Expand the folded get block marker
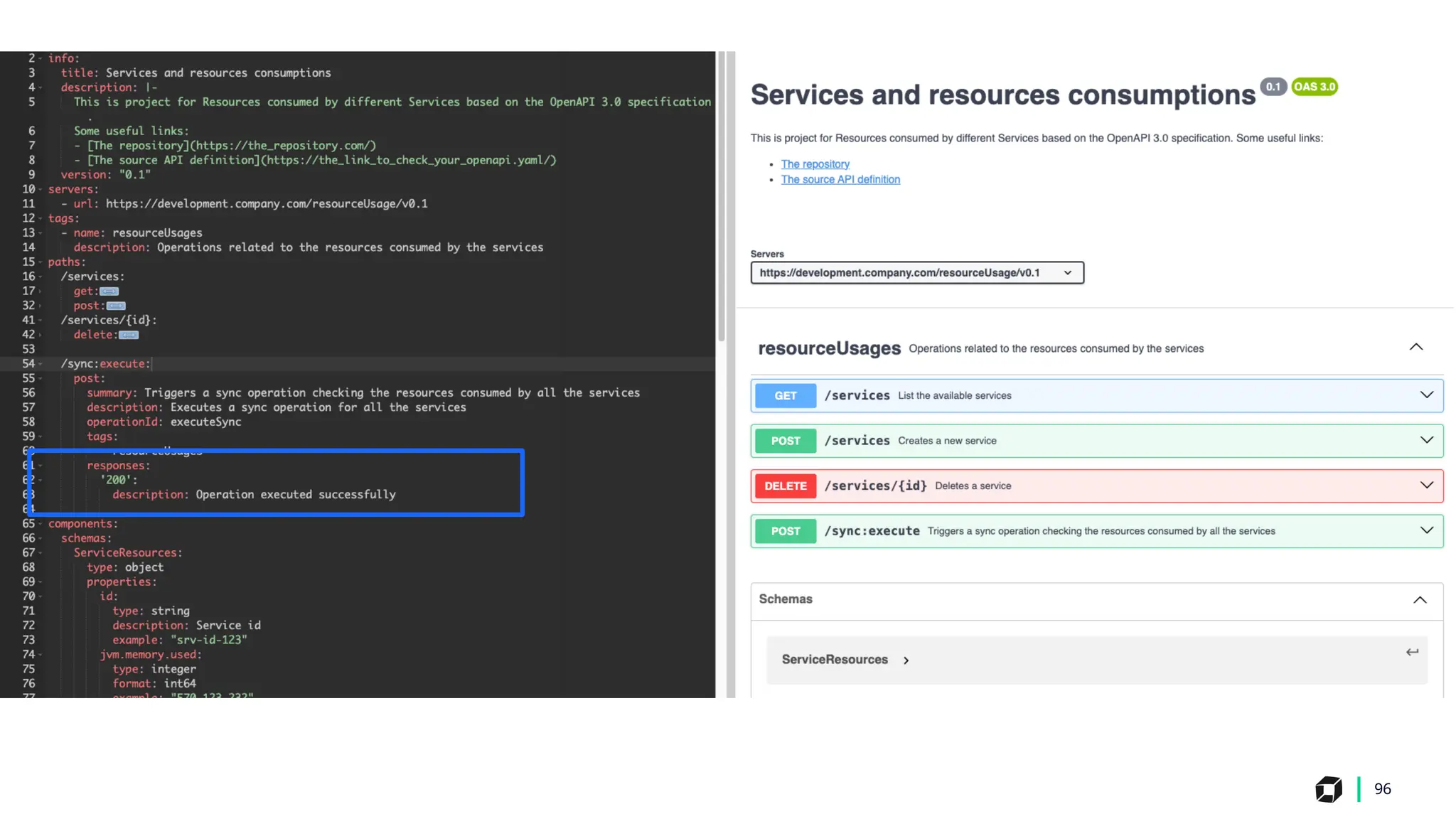1456x819 pixels. pos(109,291)
